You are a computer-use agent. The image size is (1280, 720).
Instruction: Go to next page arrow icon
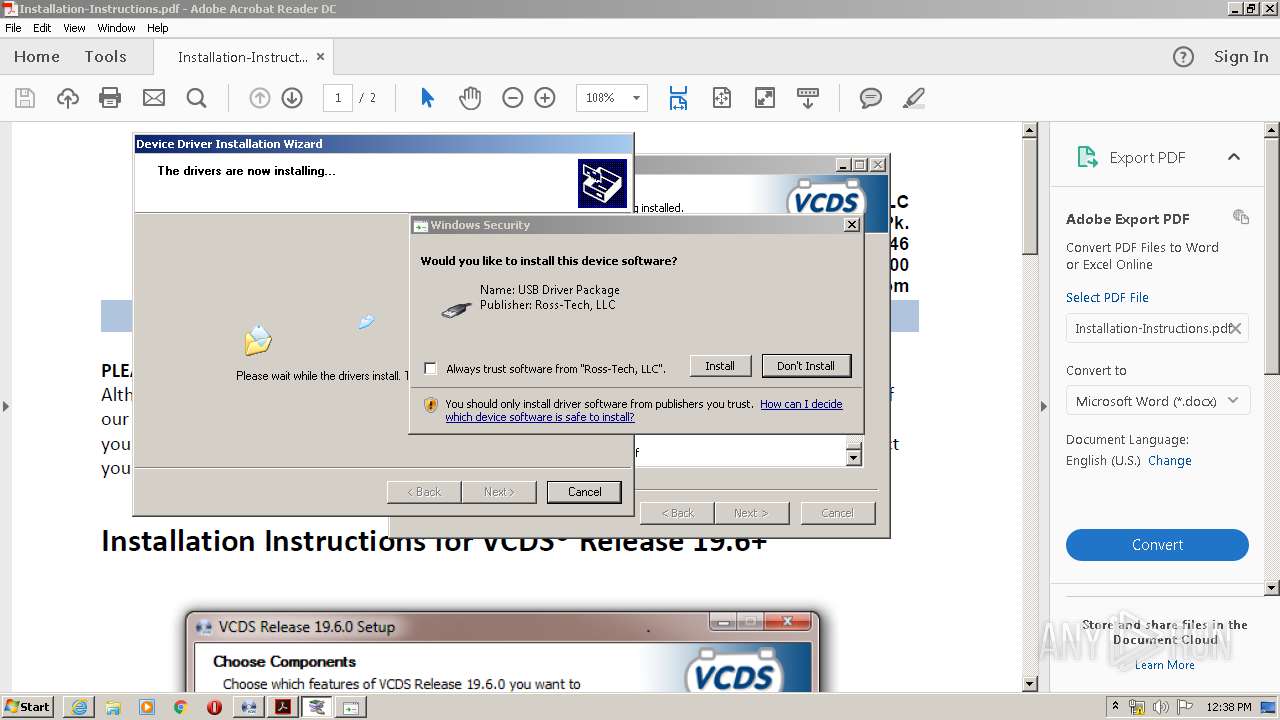click(x=292, y=98)
